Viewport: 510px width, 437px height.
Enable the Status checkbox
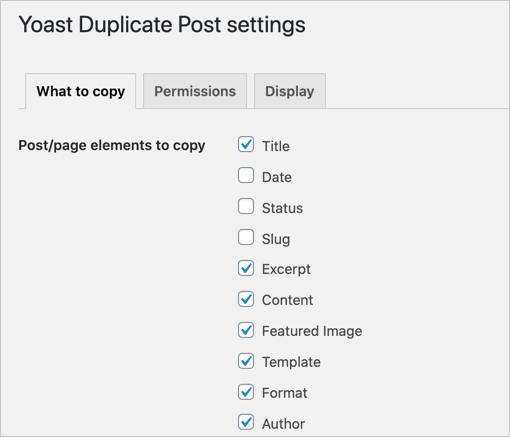(246, 206)
